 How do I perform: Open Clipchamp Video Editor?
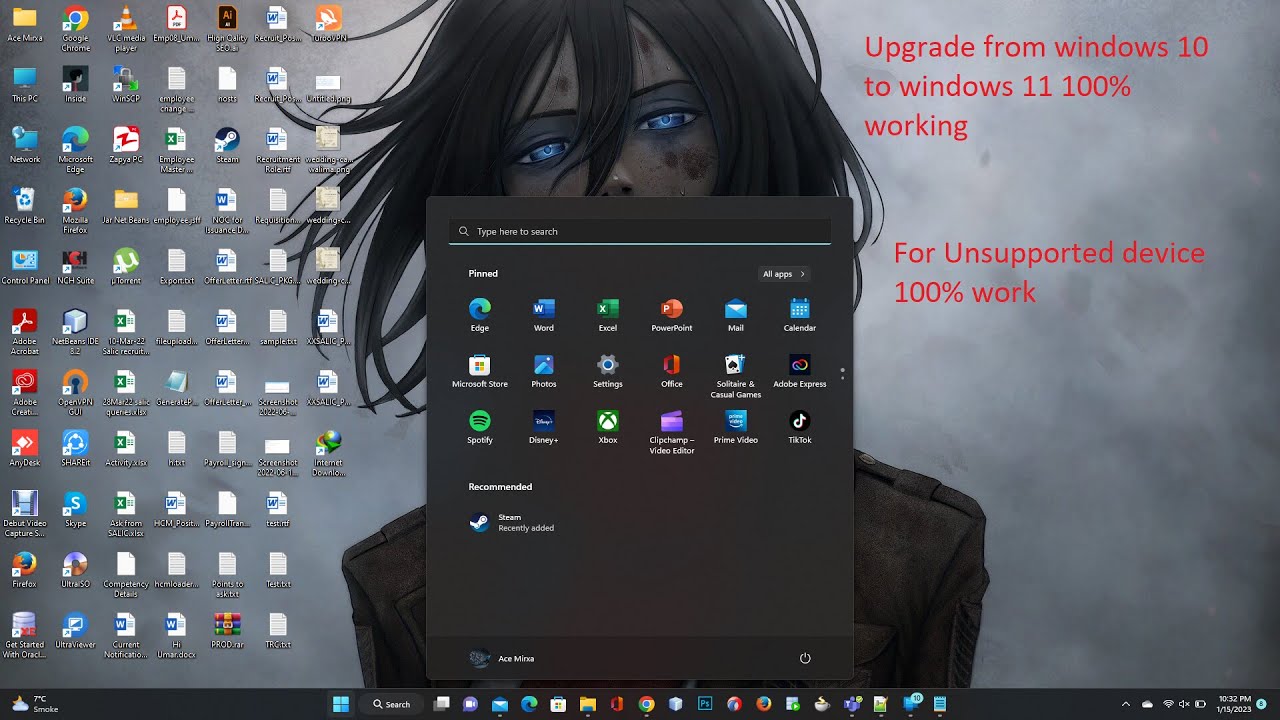coord(672,431)
